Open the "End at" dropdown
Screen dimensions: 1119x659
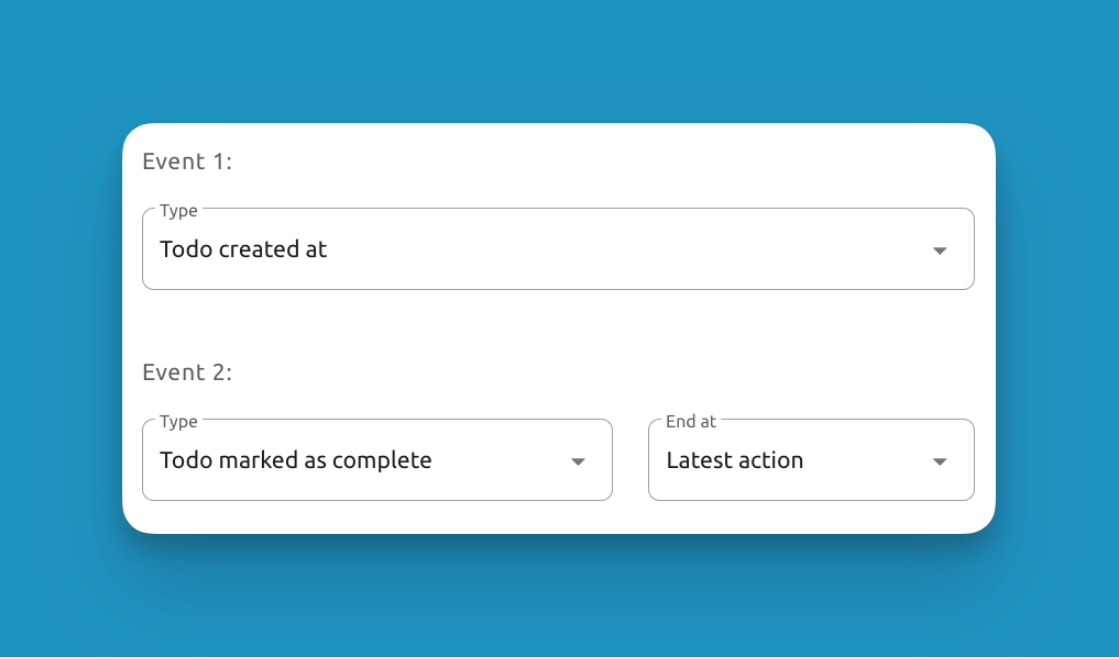point(810,460)
